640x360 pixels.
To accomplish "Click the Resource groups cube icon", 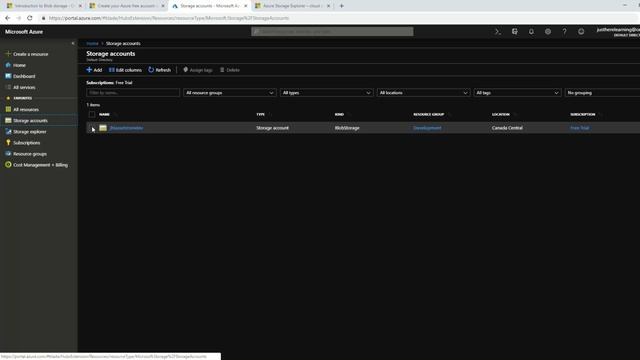I will [x=8, y=154].
